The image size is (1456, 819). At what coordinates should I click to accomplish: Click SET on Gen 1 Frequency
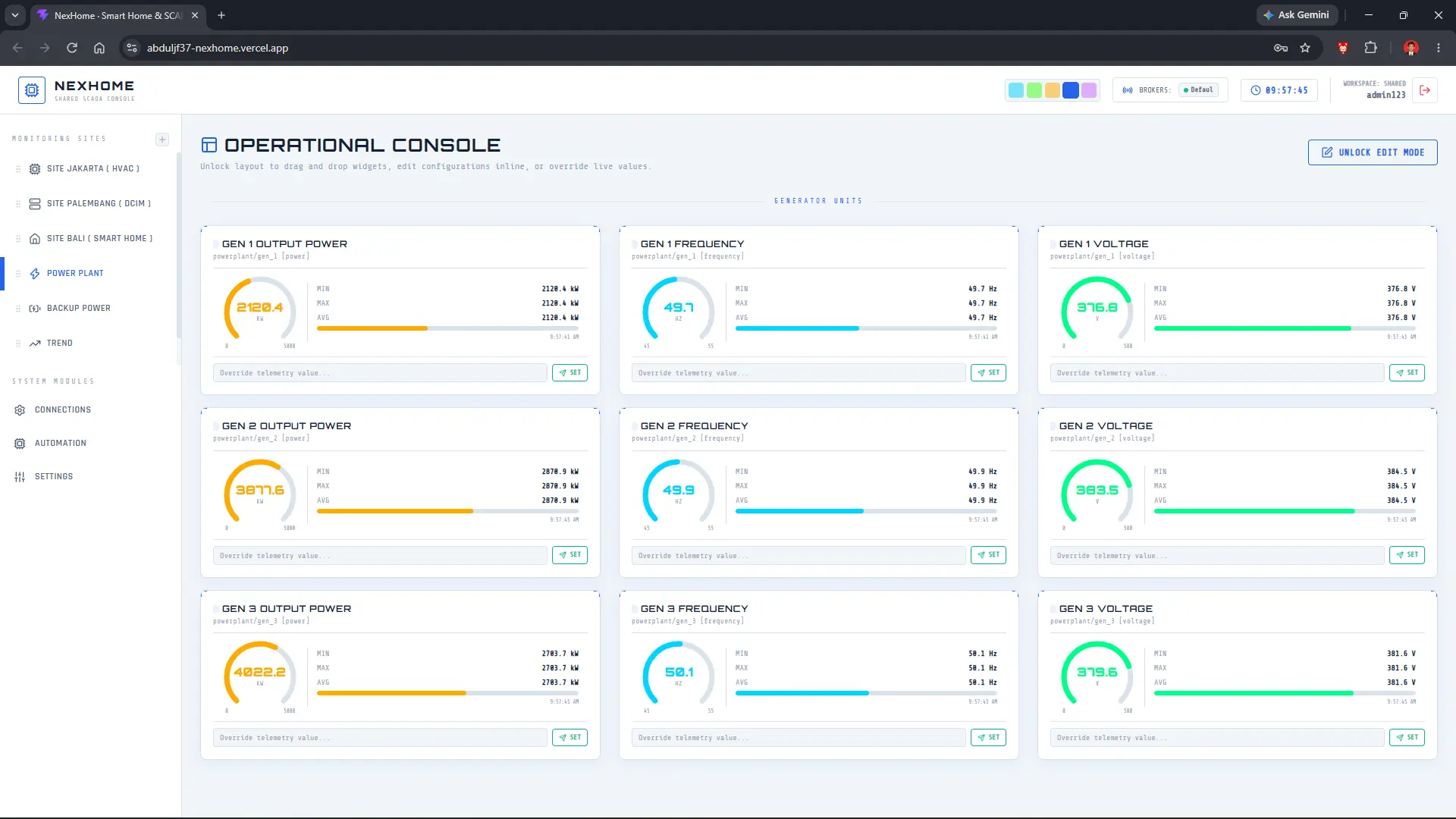pyautogui.click(x=988, y=373)
